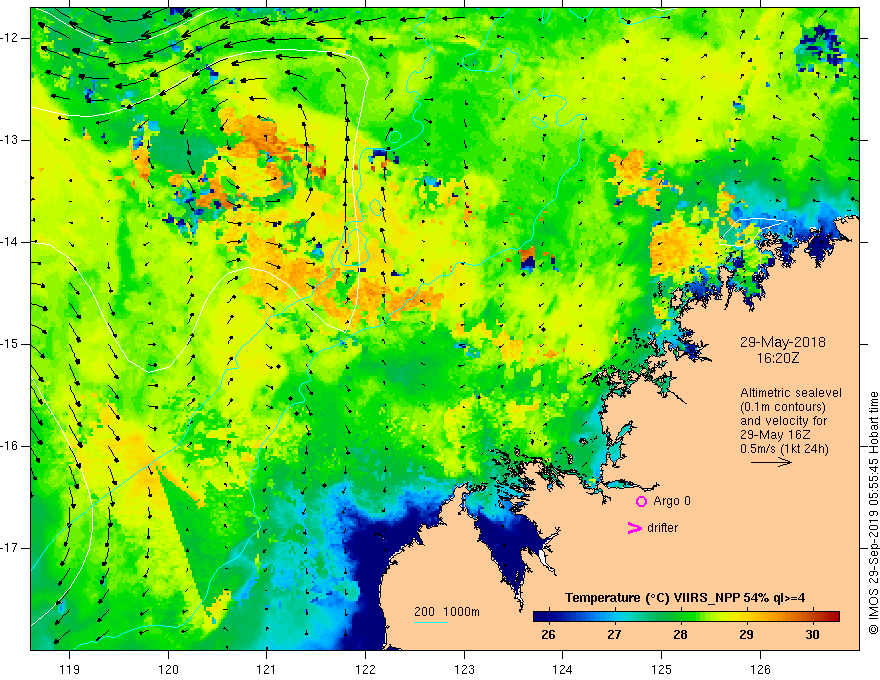The width and height of the screenshot is (880, 680).
Task: Click the longitude axis label '122'
Action: click(x=365, y=669)
